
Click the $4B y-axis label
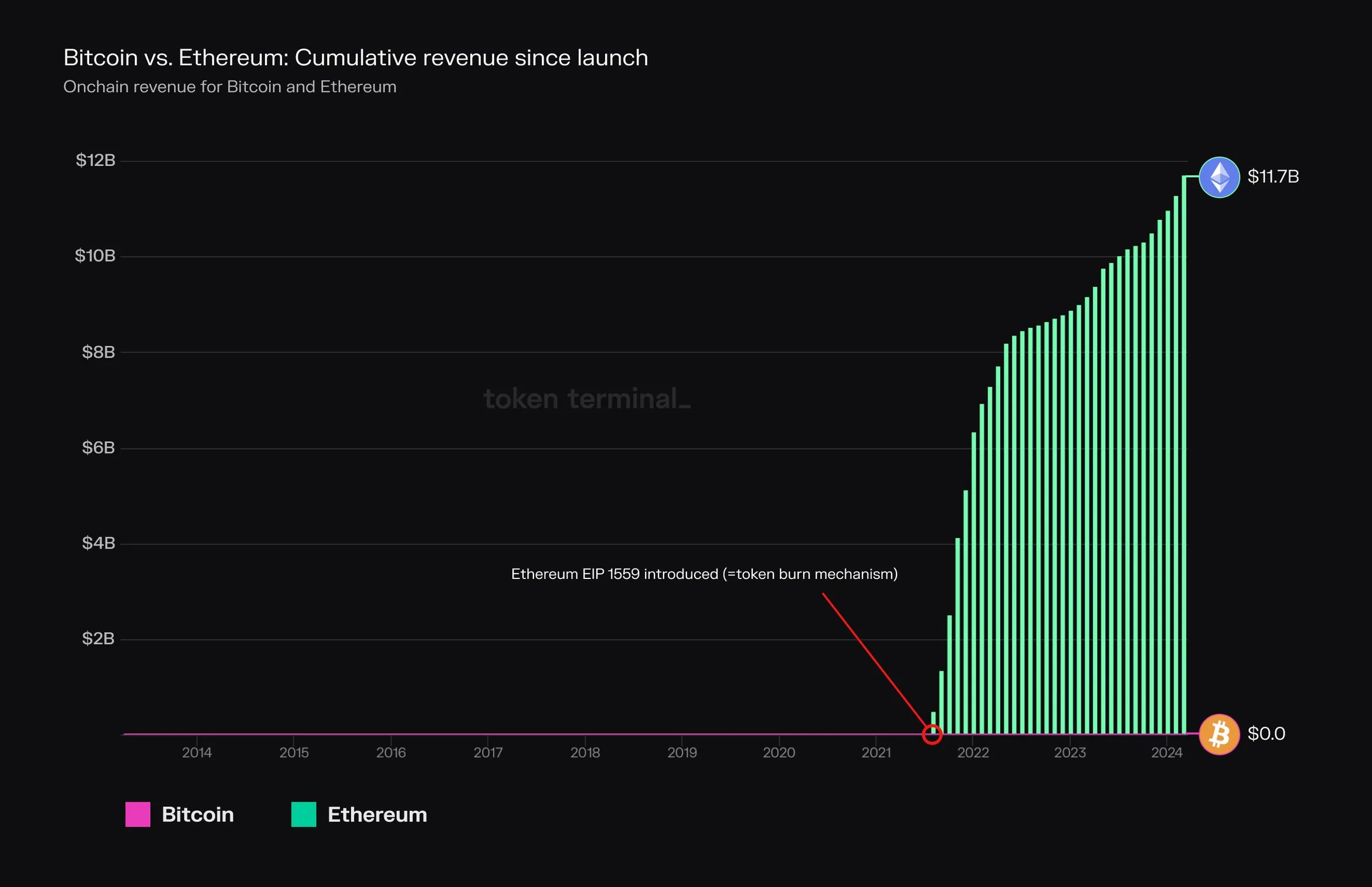click(x=98, y=543)
